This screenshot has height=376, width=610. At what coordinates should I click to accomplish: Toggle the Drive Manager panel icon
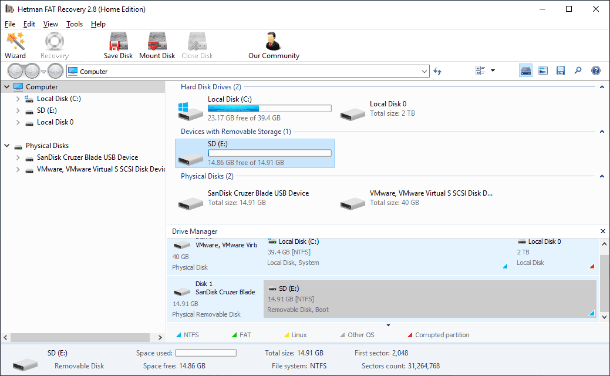(x=526, y=71)
